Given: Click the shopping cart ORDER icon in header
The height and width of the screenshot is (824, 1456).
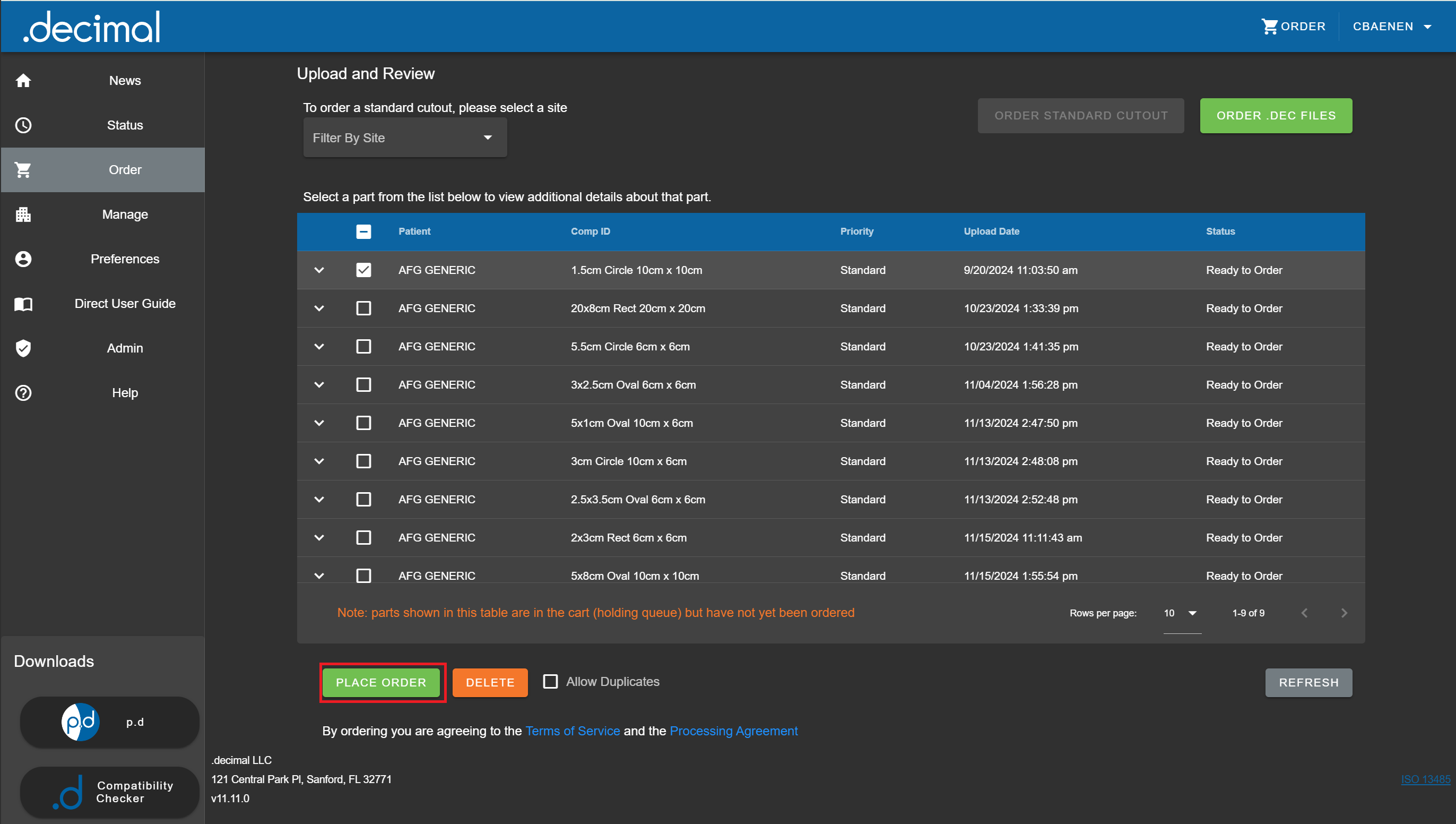Looking at the screenshot, I should (x=1269, y=27).
